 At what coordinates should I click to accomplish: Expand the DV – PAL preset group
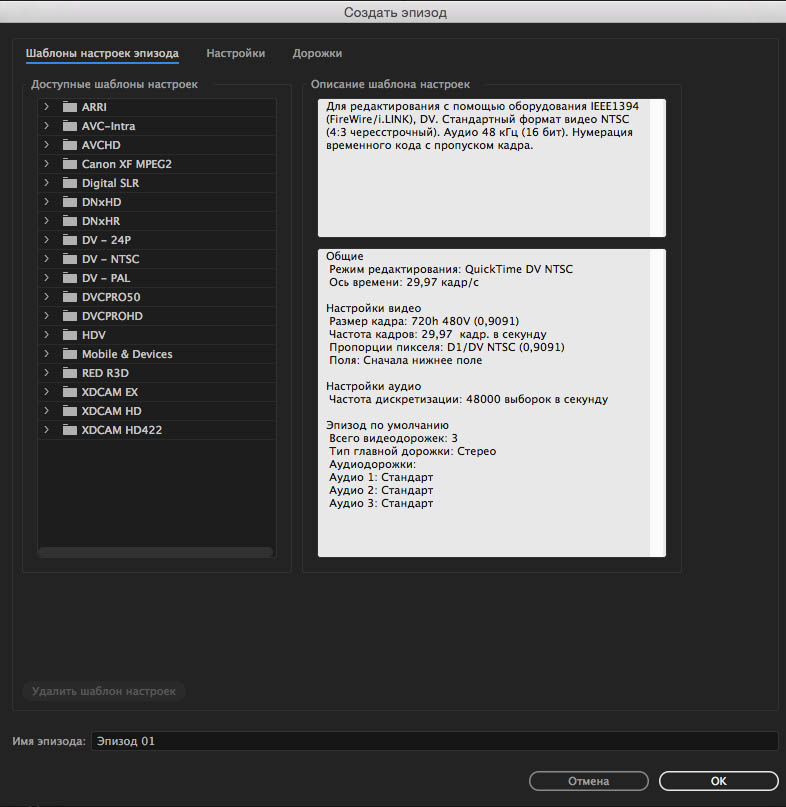coord(46,278)
